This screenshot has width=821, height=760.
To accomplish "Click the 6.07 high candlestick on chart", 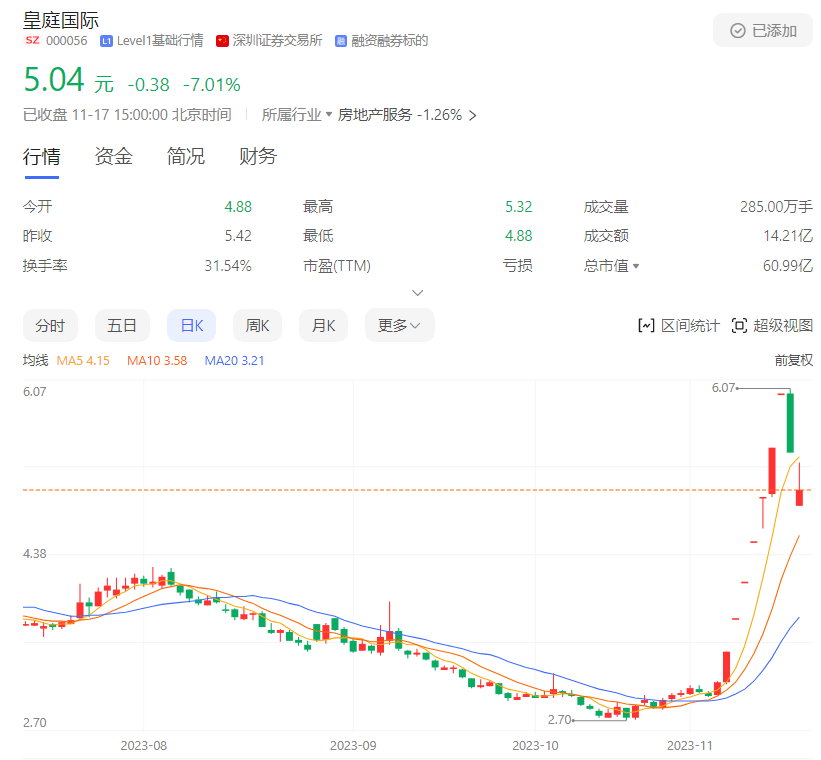I will click(790, 422).
